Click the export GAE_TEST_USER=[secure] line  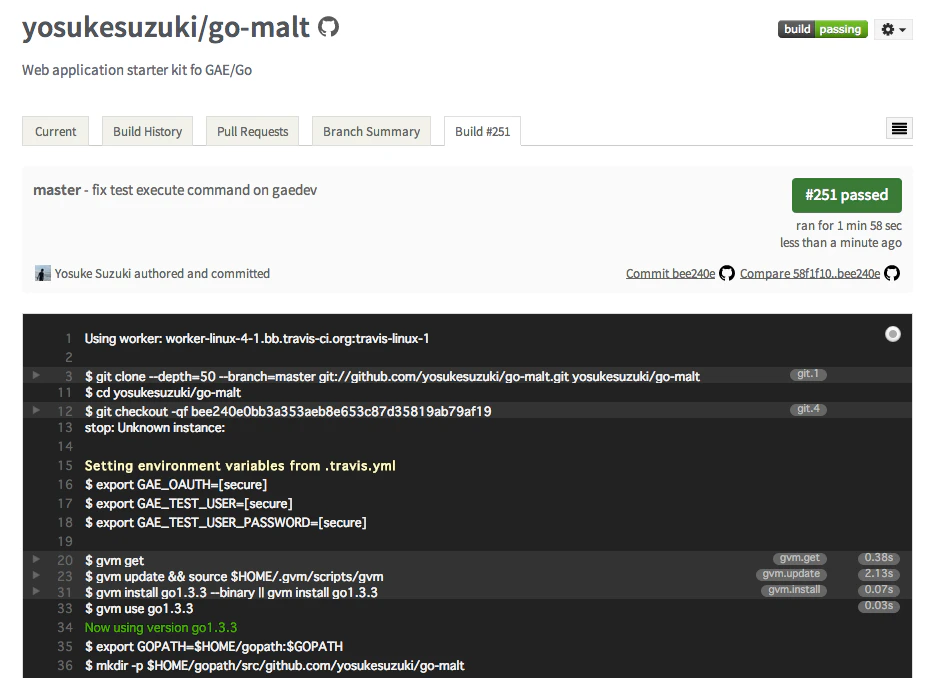coord(189,503)
